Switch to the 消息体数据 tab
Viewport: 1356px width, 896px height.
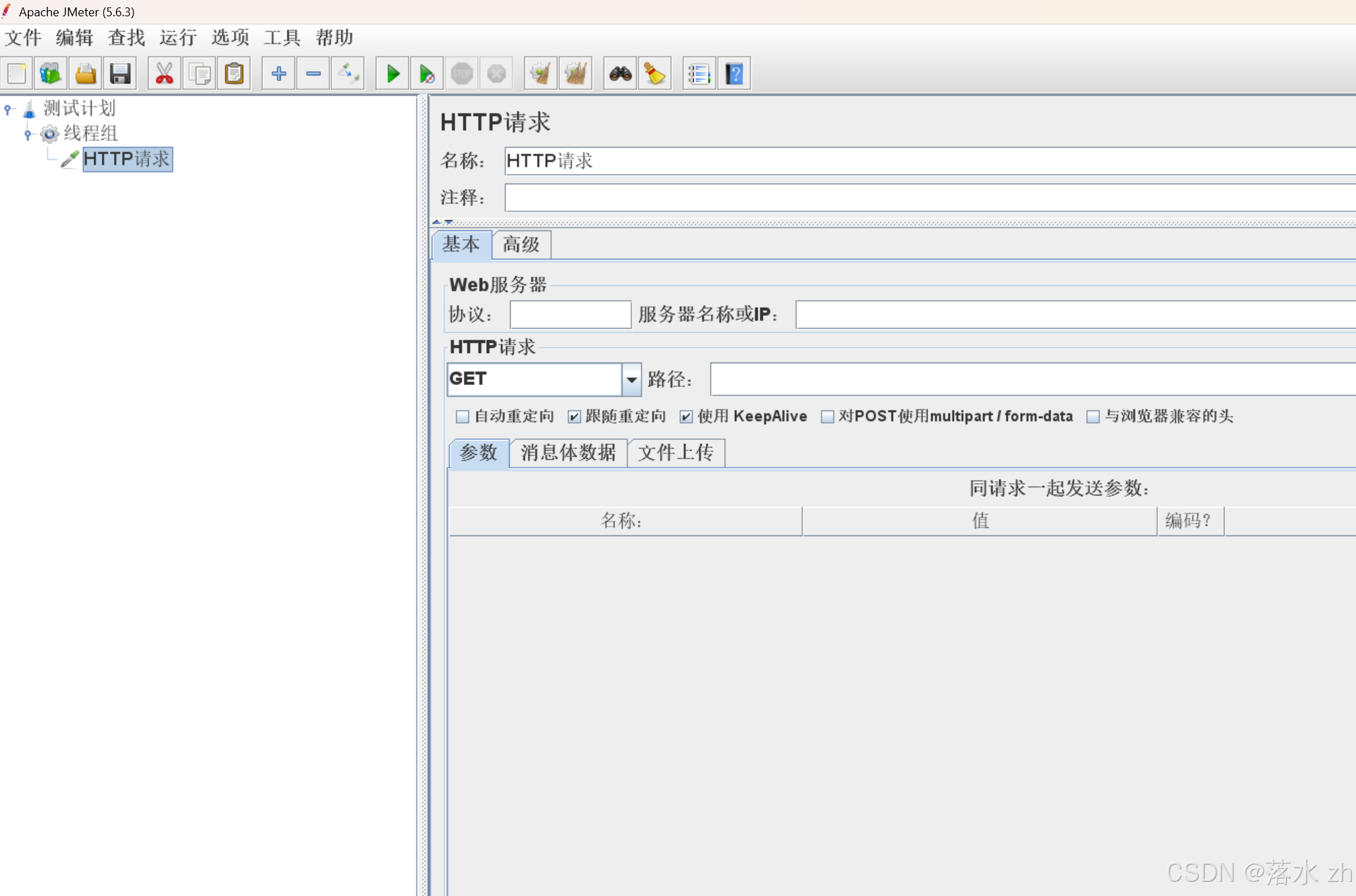(568, 453)
